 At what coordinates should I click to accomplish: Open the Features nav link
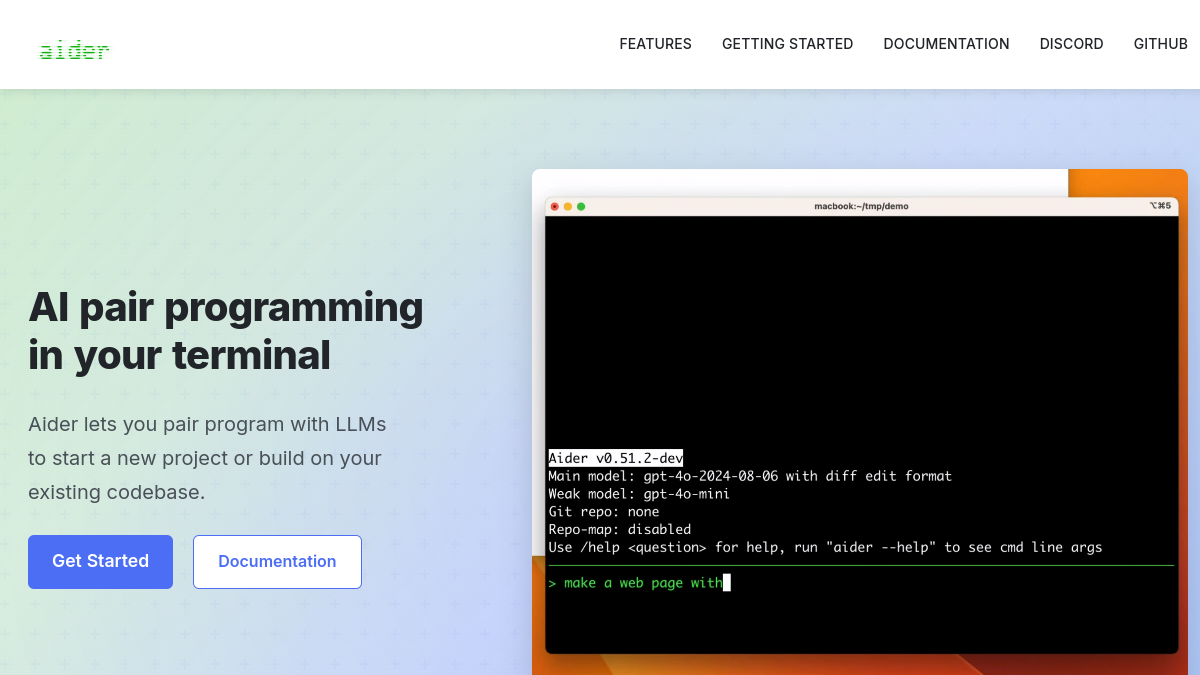[655, 44]
